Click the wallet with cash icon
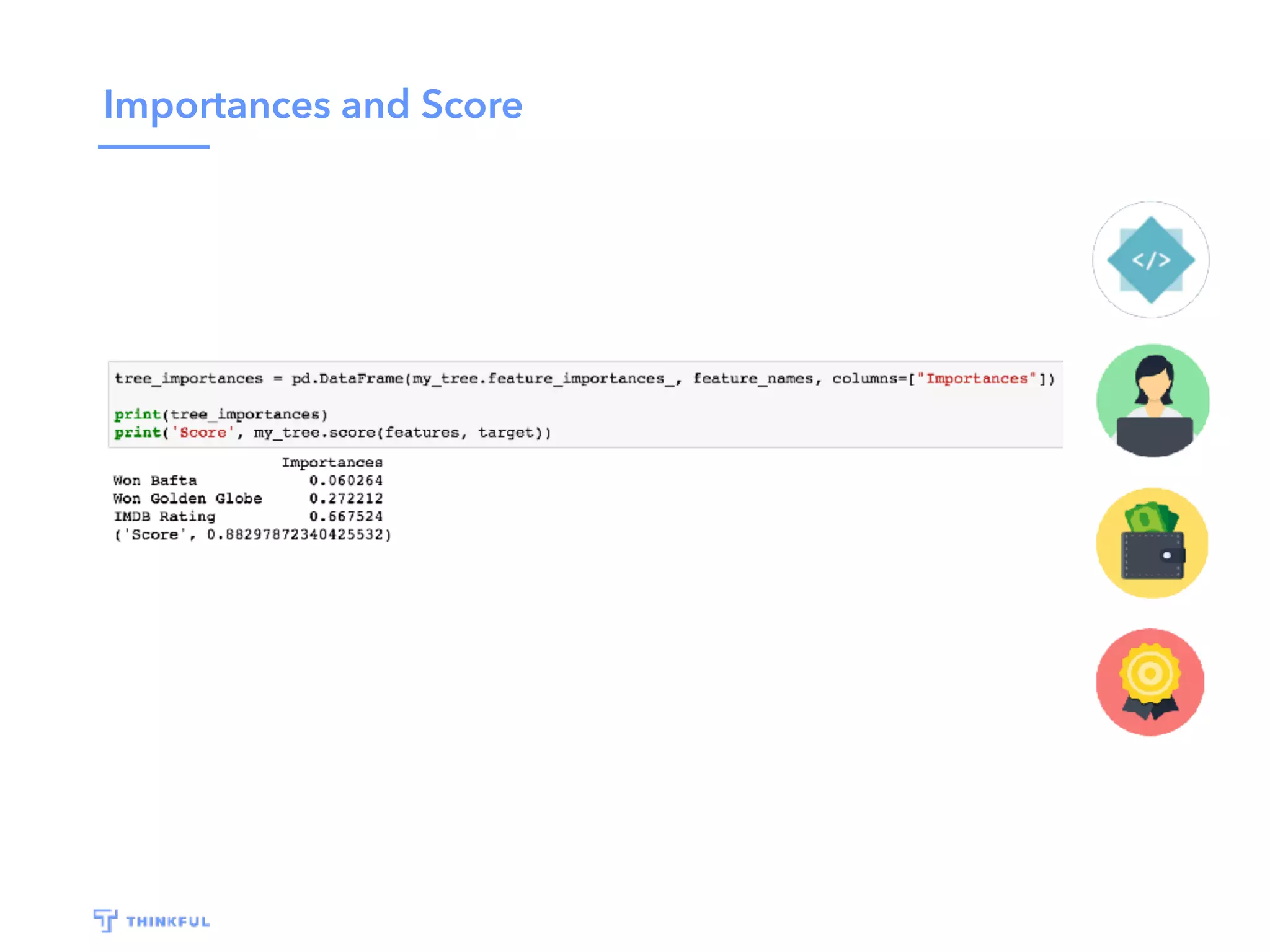Screen dimensions: 1270x952 (1152, 543)
